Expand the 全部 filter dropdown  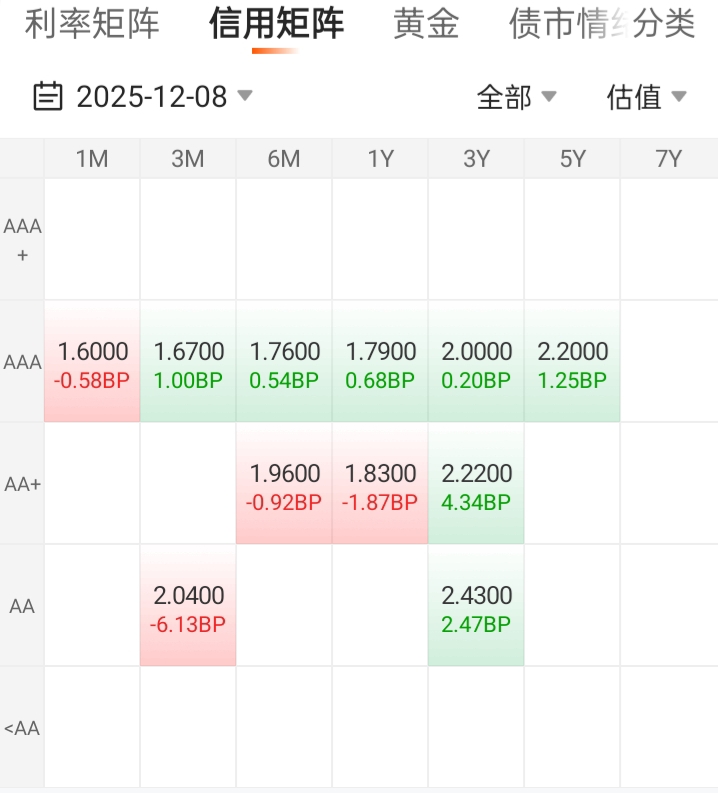click(x=516, y=97)
